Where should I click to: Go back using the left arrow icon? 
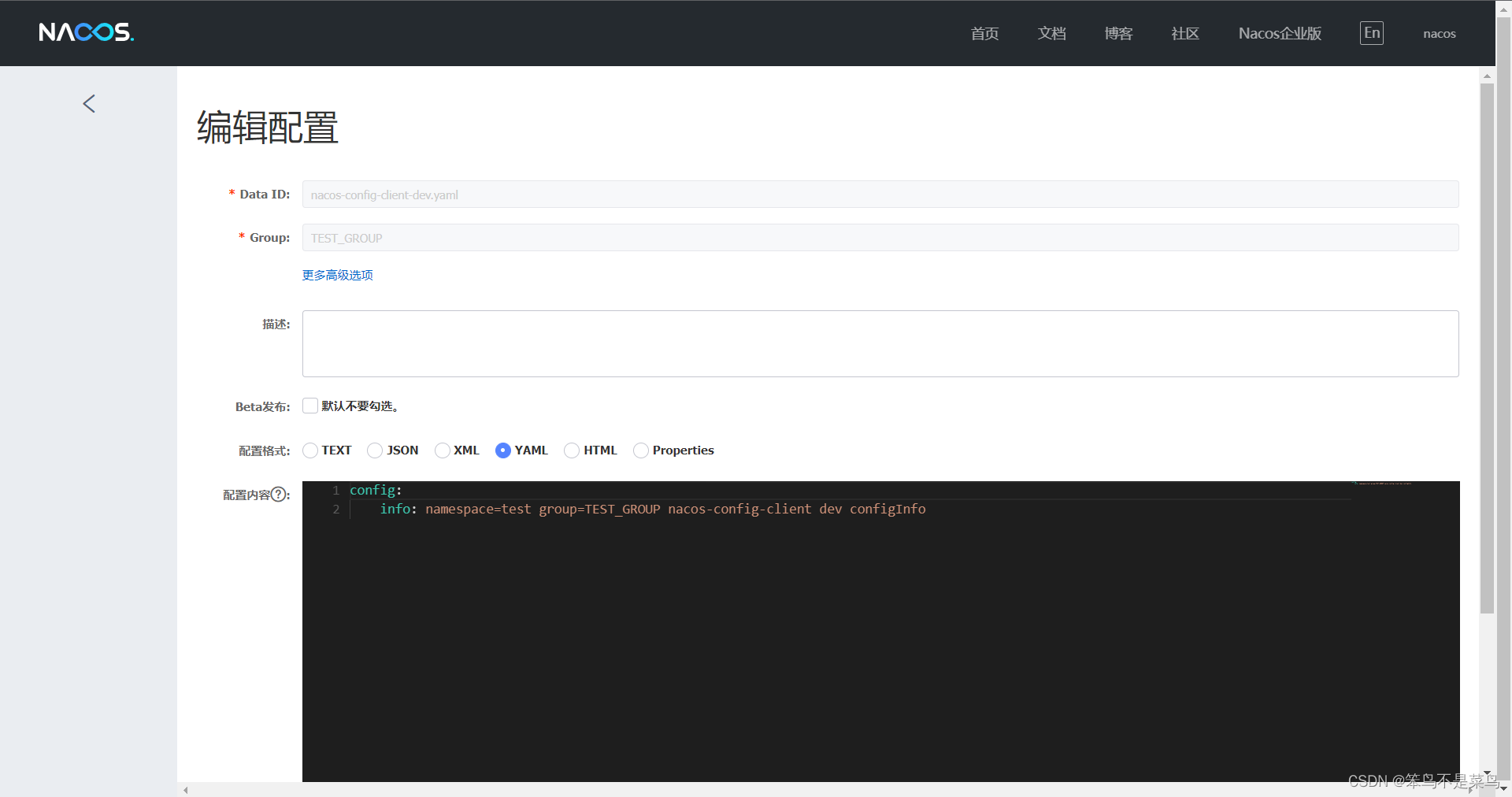pos(89,103)
